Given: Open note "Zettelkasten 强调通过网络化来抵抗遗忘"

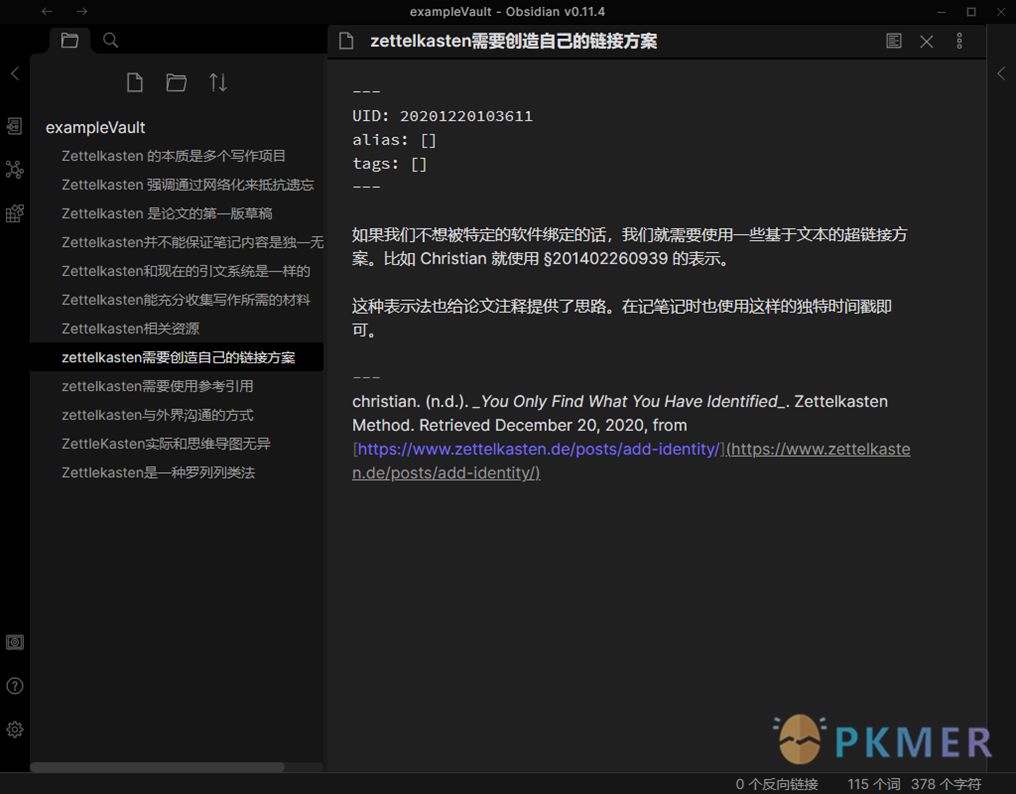Looking at the screenshot, I should coord(188,185).
